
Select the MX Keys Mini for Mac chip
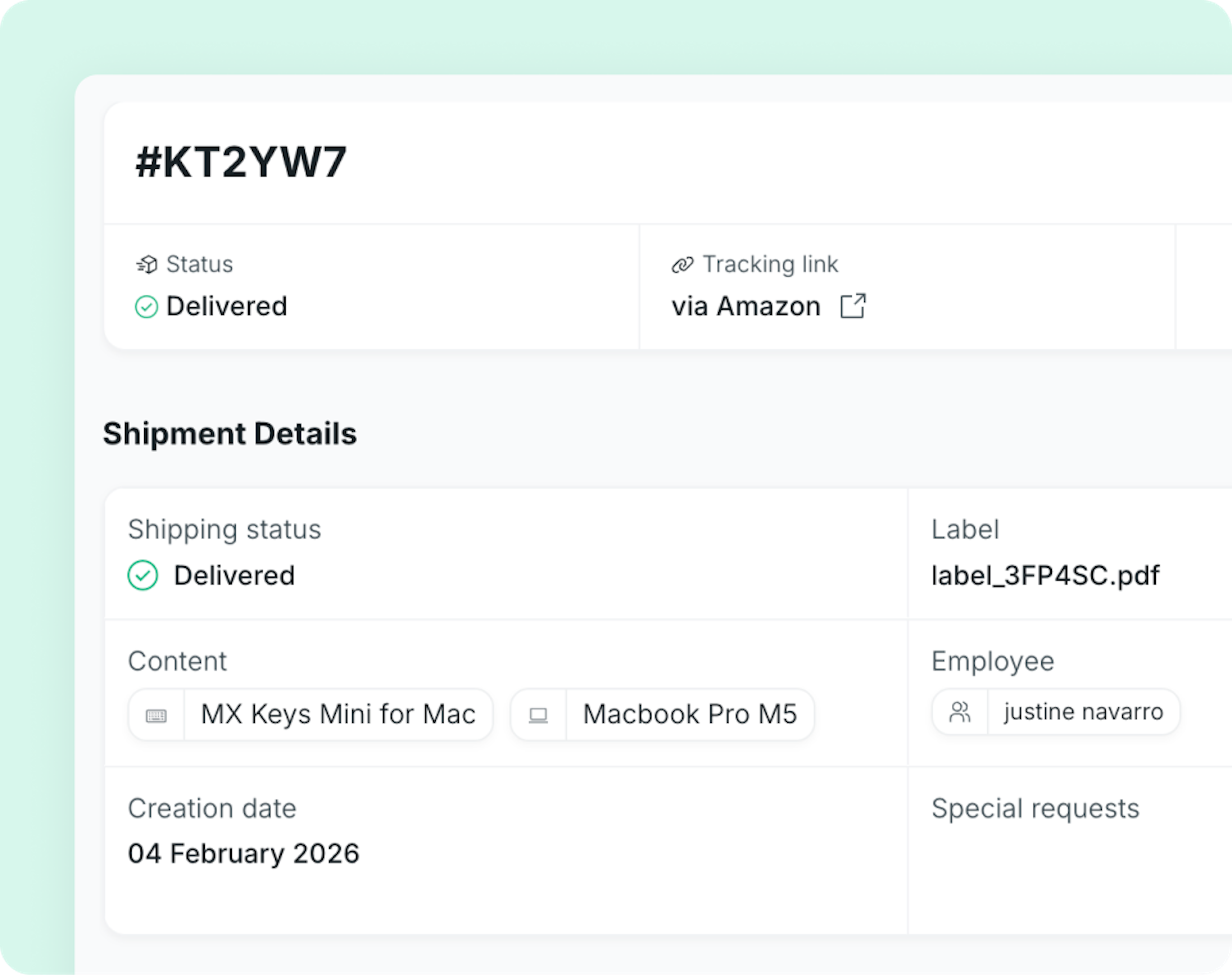click(338, 714)
